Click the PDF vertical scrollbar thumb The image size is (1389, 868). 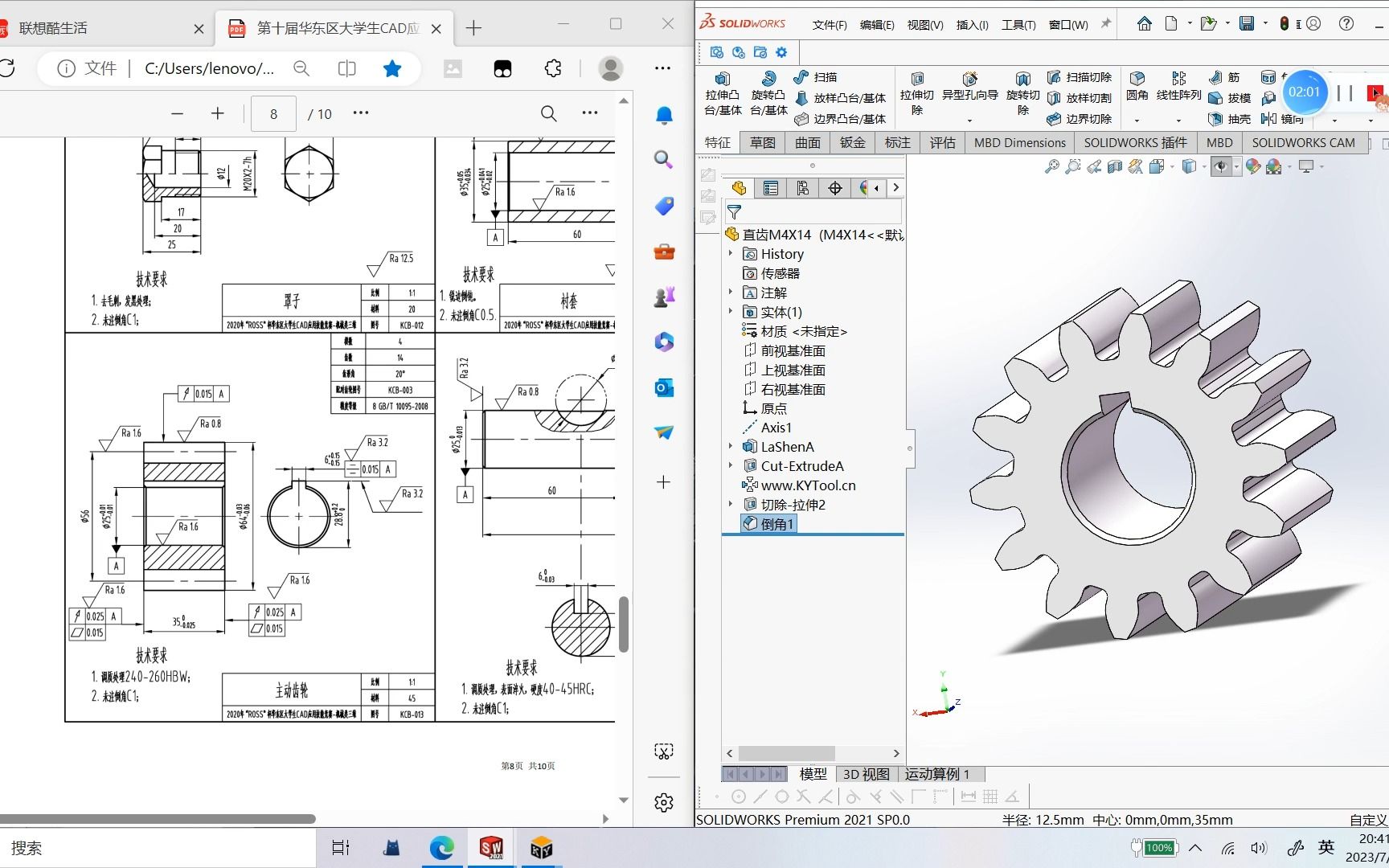[624, 624]
